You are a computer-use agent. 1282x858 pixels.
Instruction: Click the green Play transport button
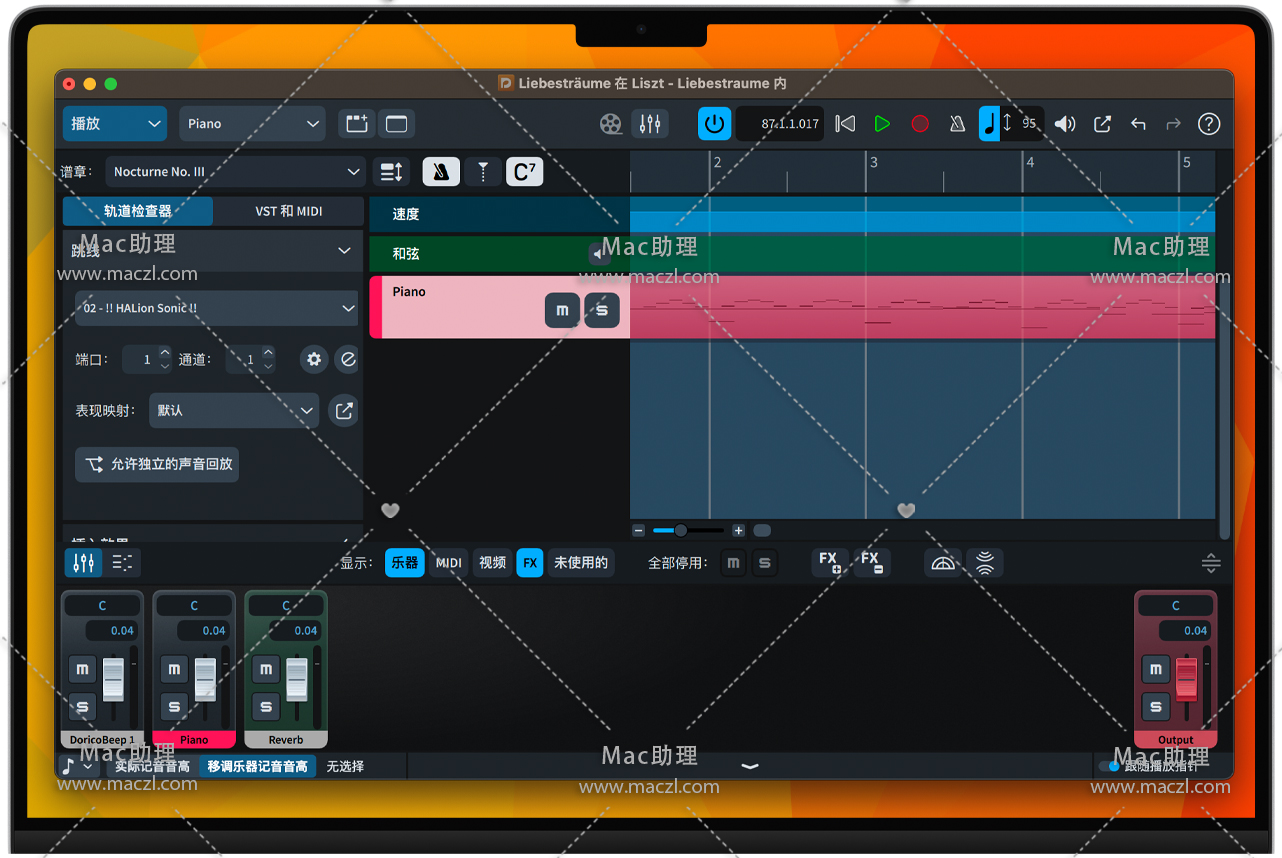(882, 124)
